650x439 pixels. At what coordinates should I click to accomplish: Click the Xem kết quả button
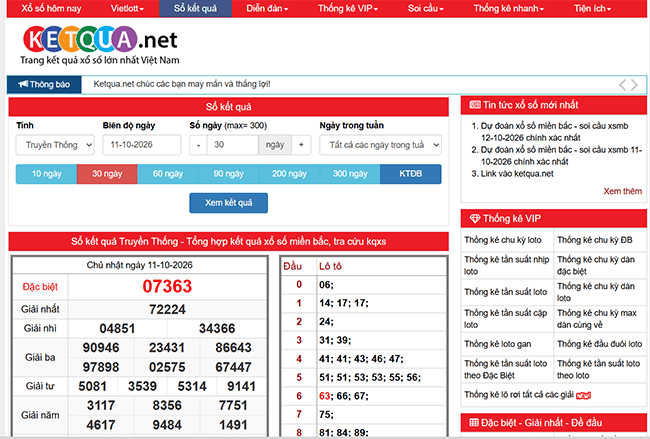tap(228, 203)
